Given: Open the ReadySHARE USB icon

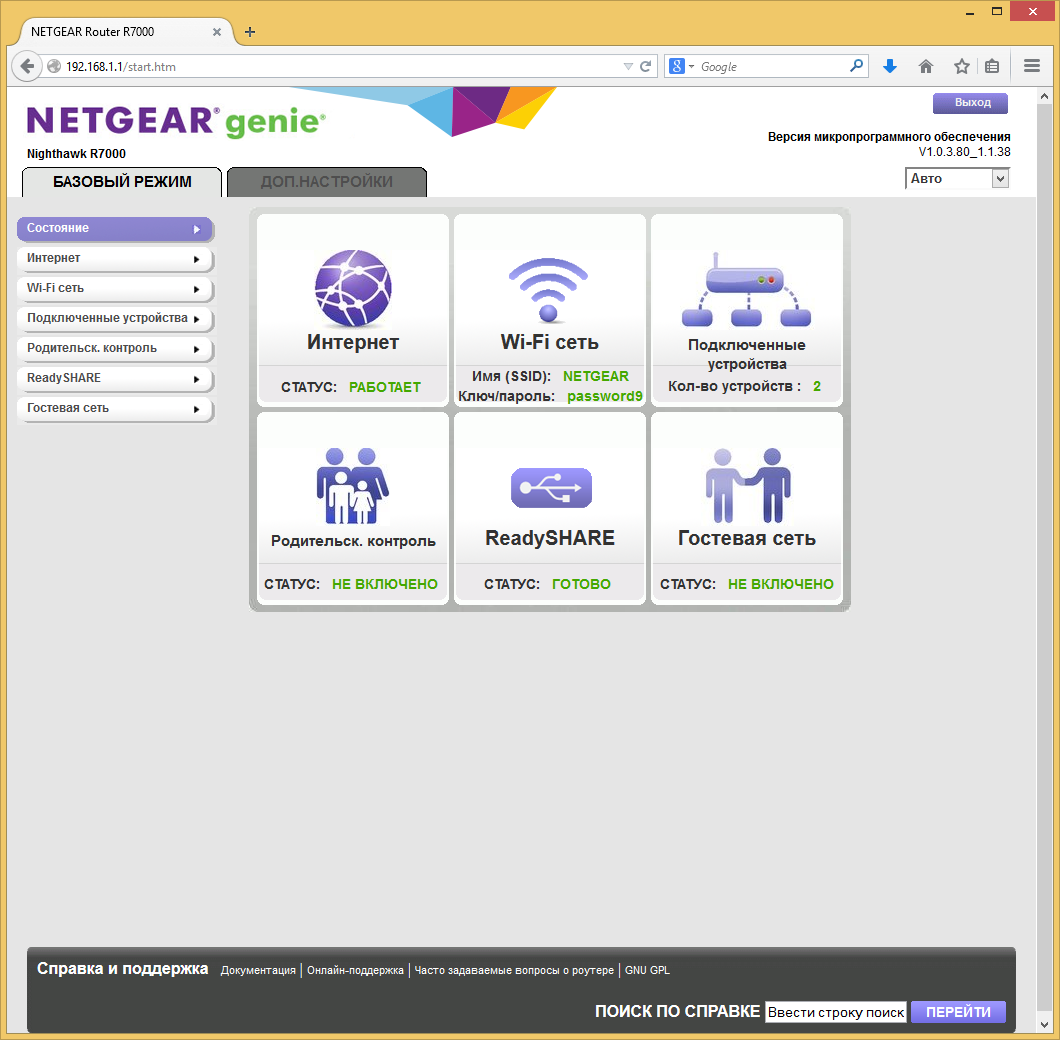Looking at the screenshot, I should point(551,488).
